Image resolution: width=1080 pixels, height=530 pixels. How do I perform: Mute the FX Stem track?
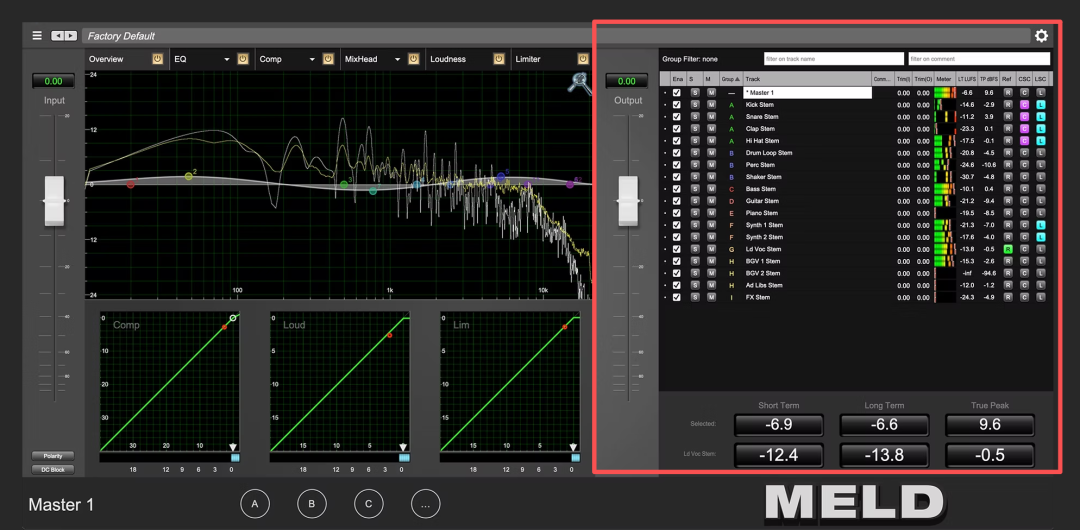[x=712, y=297]
